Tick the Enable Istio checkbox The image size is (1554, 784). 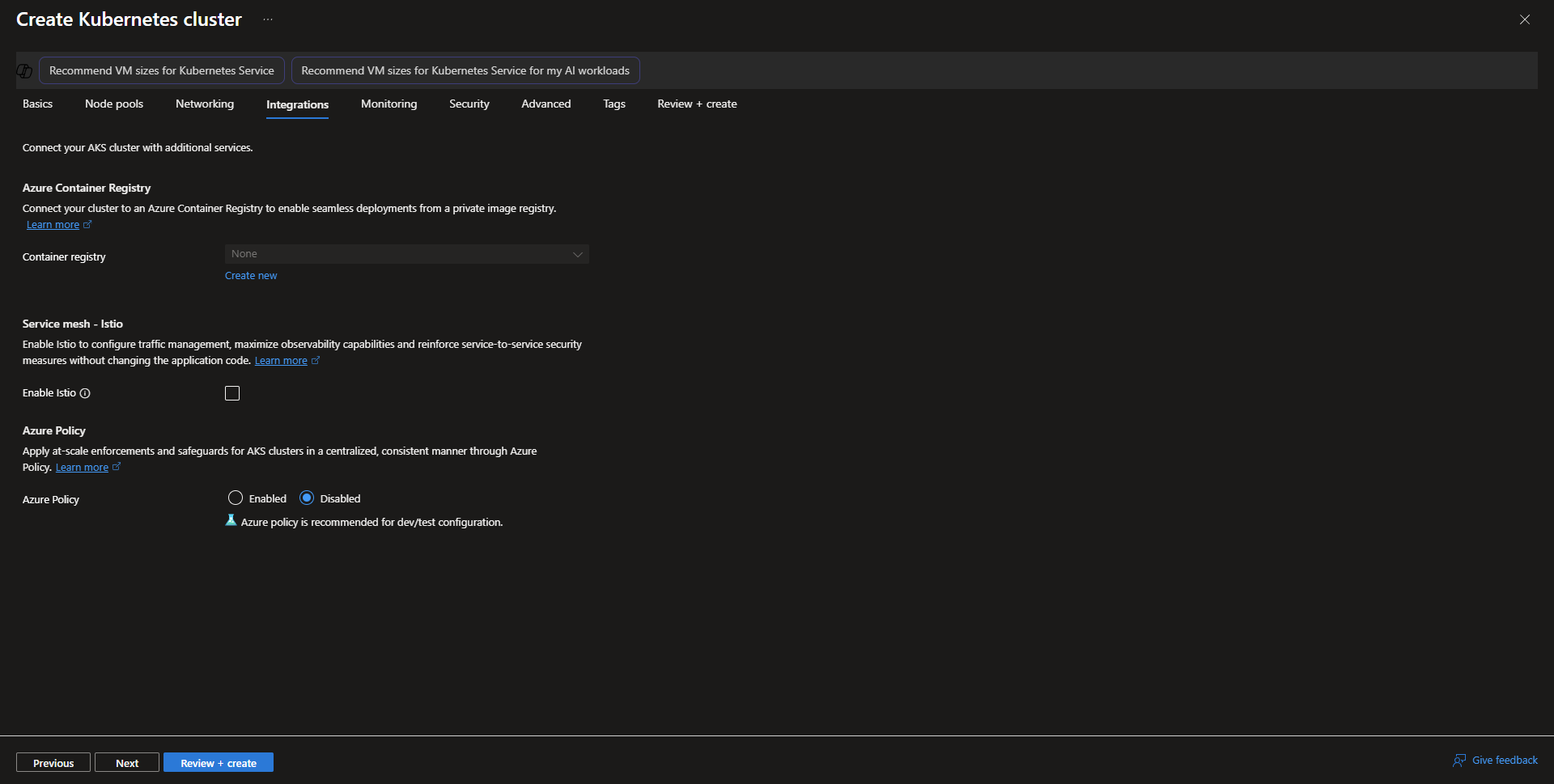click(232, 393)
